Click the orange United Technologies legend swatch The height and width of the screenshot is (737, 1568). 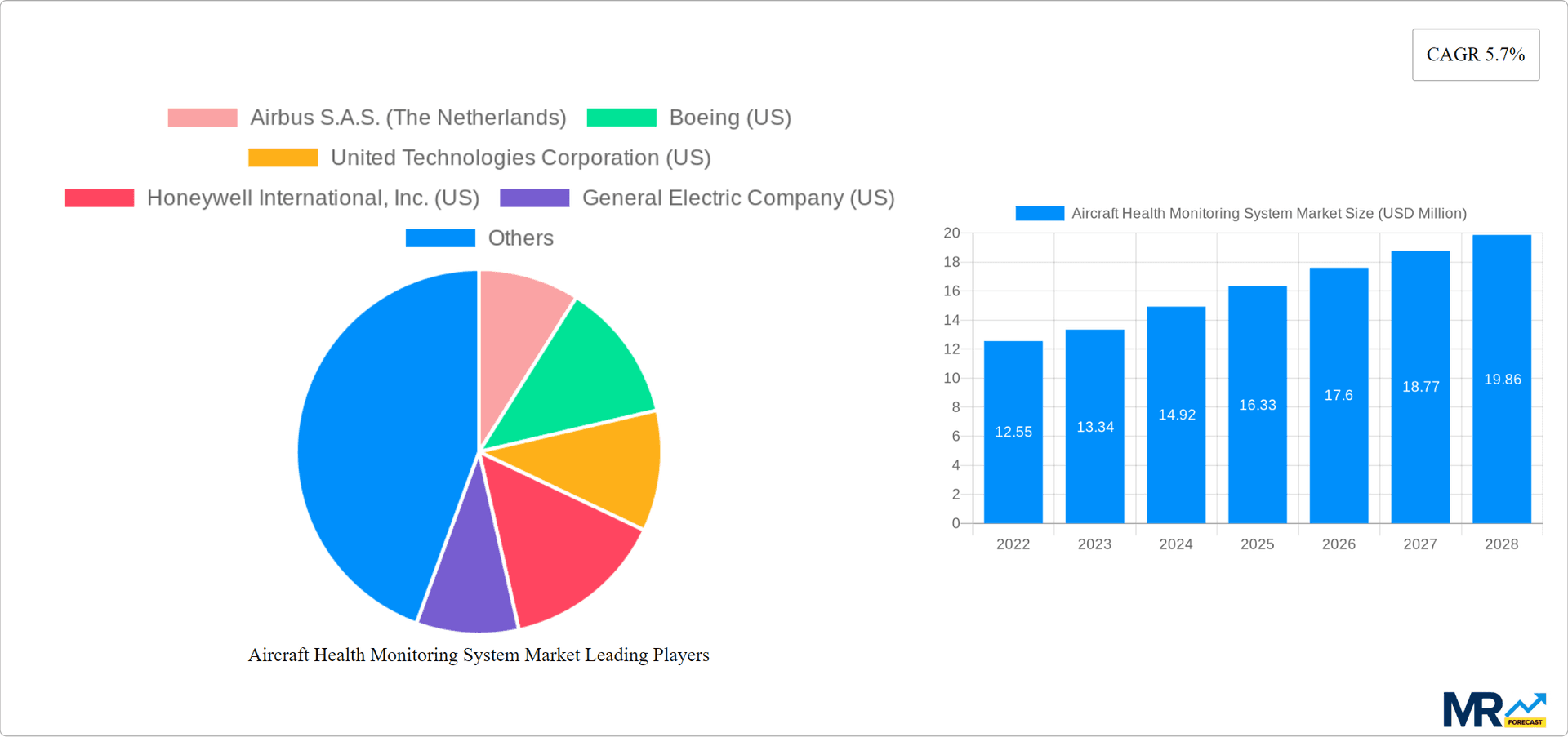283,157
